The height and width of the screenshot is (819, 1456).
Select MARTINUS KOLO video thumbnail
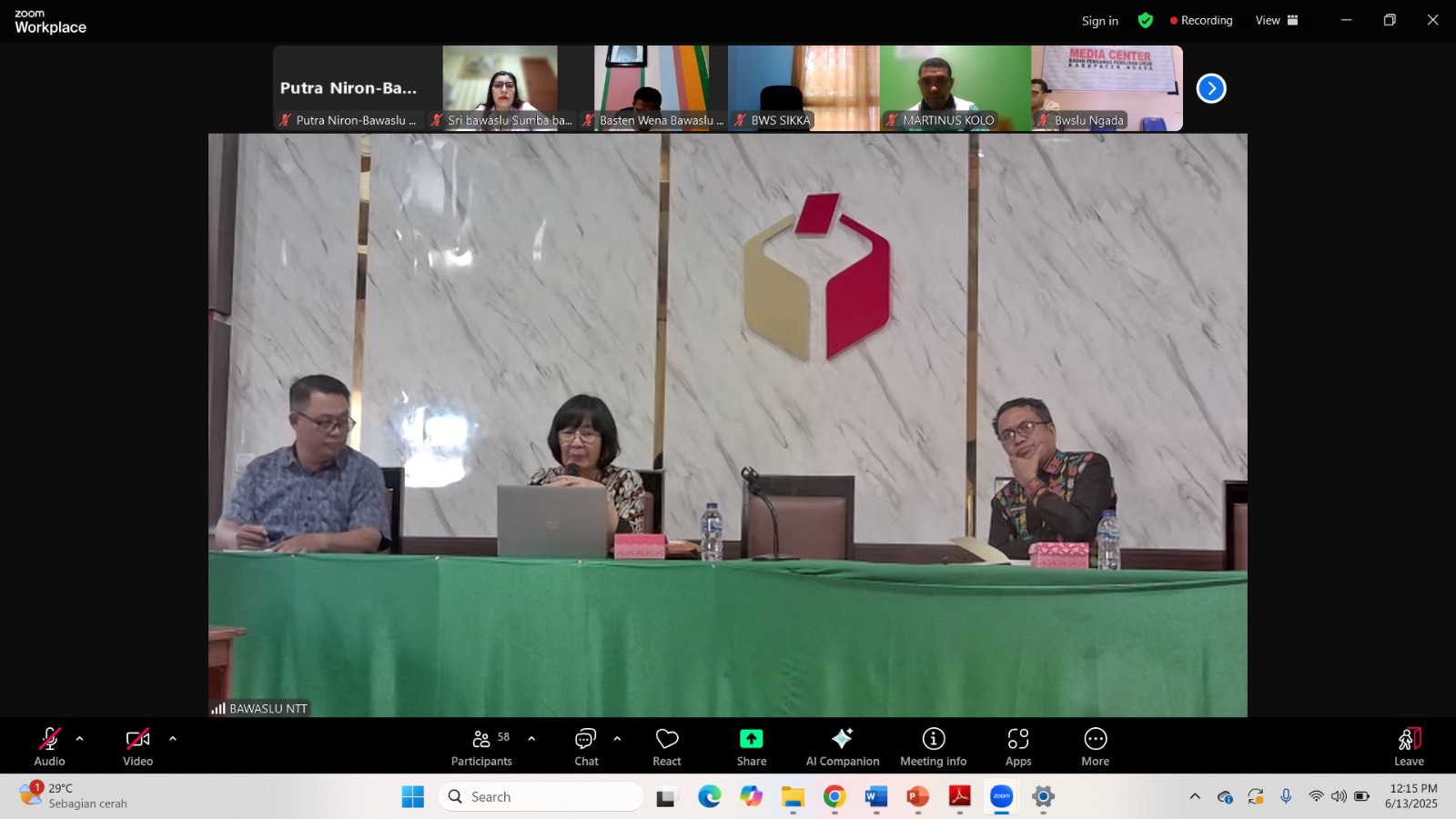pyautogui.click(x=955, y=87)
